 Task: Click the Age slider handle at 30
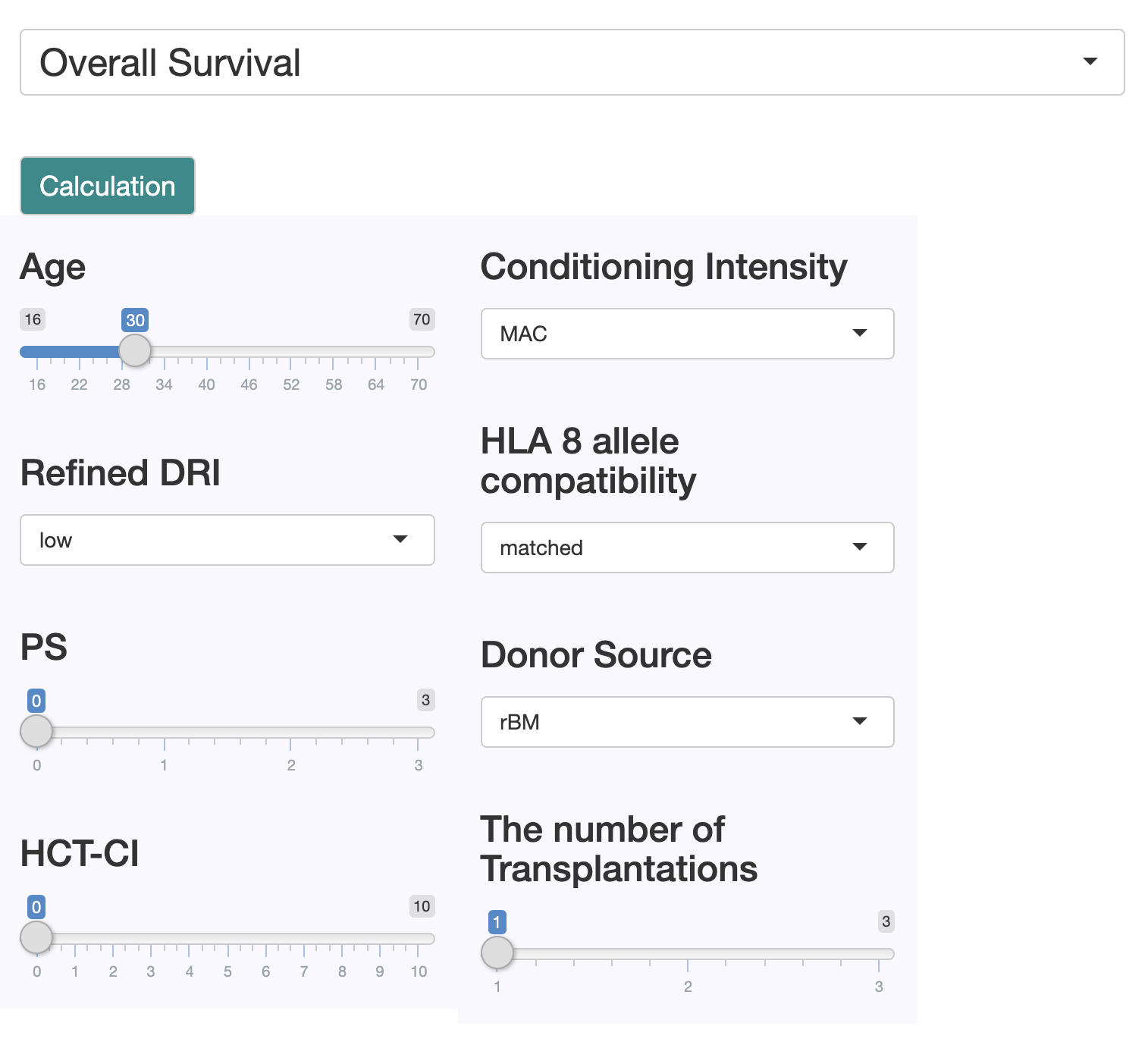coord(135,351)
